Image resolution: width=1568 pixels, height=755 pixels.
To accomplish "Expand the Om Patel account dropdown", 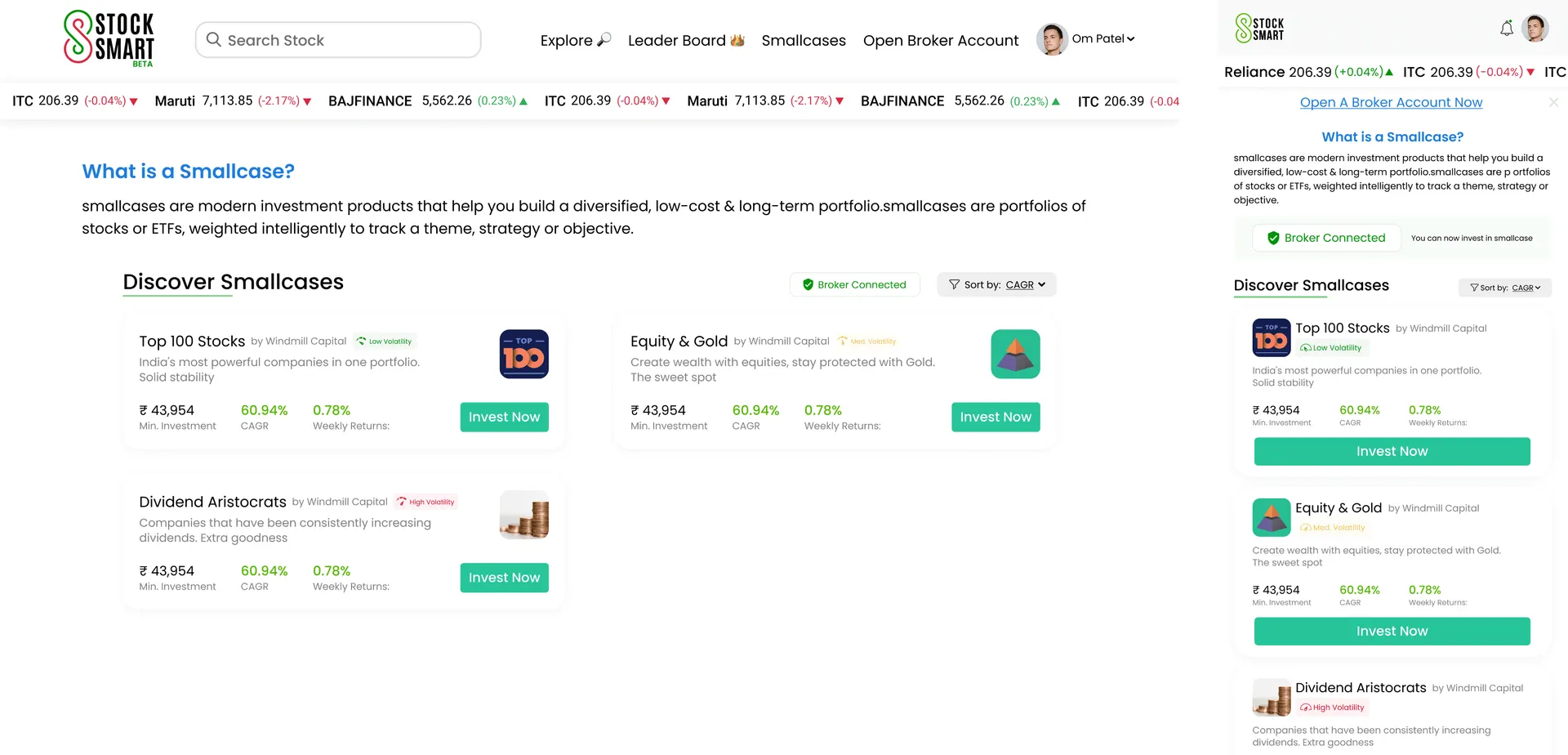I will pos(1103,38).
